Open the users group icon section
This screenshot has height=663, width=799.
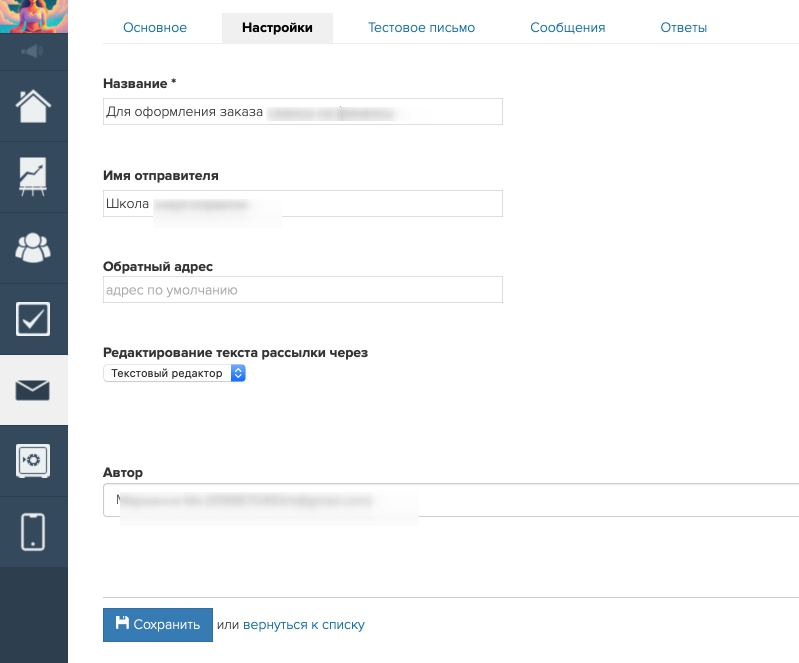click(x=33, y=247)
